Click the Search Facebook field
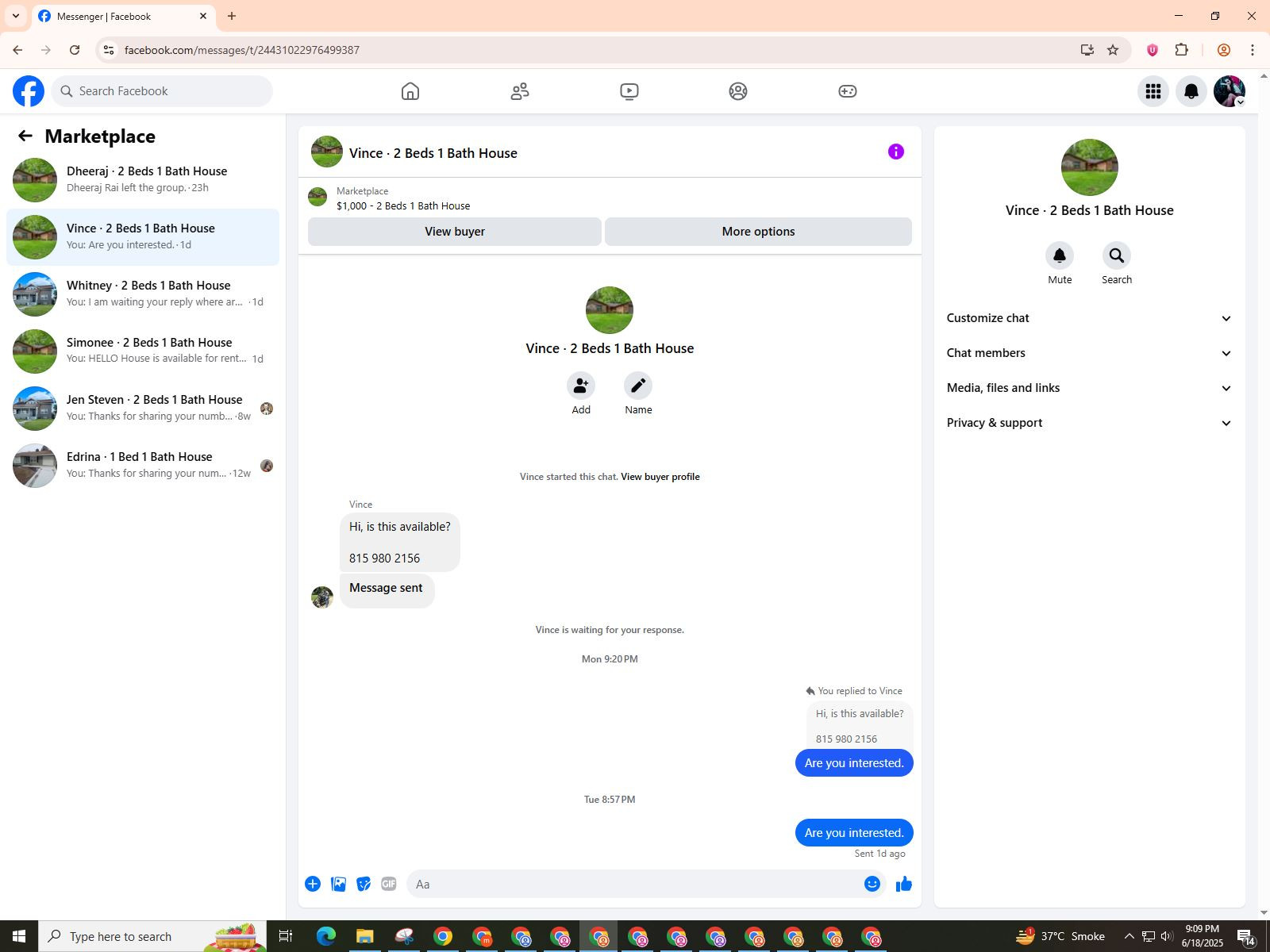The height and width of the screenshot is (952, 1270). [x=162, y=91]
